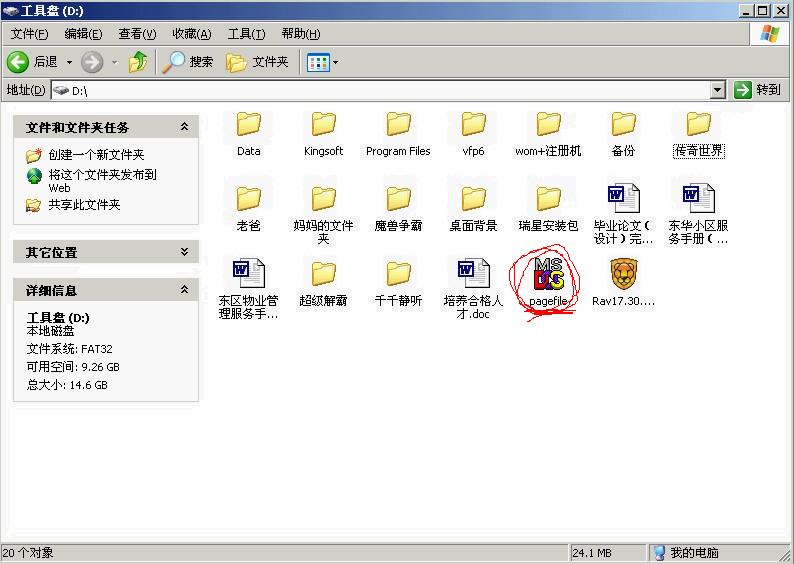Open the Back history dropdown arrow
The height and width of the screenshot is (564, 794).
69,62
